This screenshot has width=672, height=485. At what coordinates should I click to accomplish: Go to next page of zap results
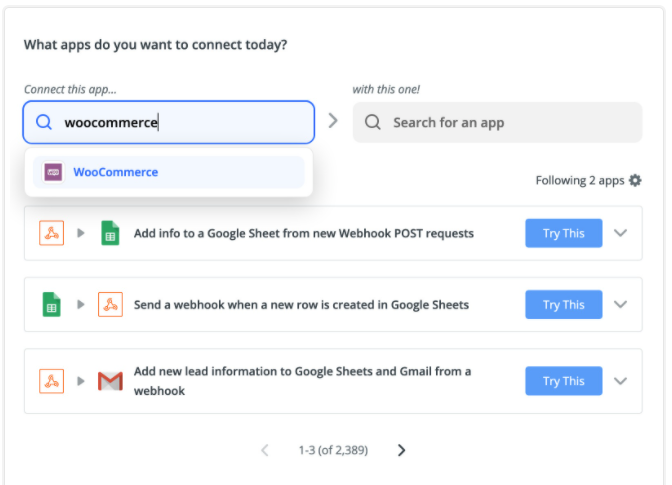pos(401,450)
